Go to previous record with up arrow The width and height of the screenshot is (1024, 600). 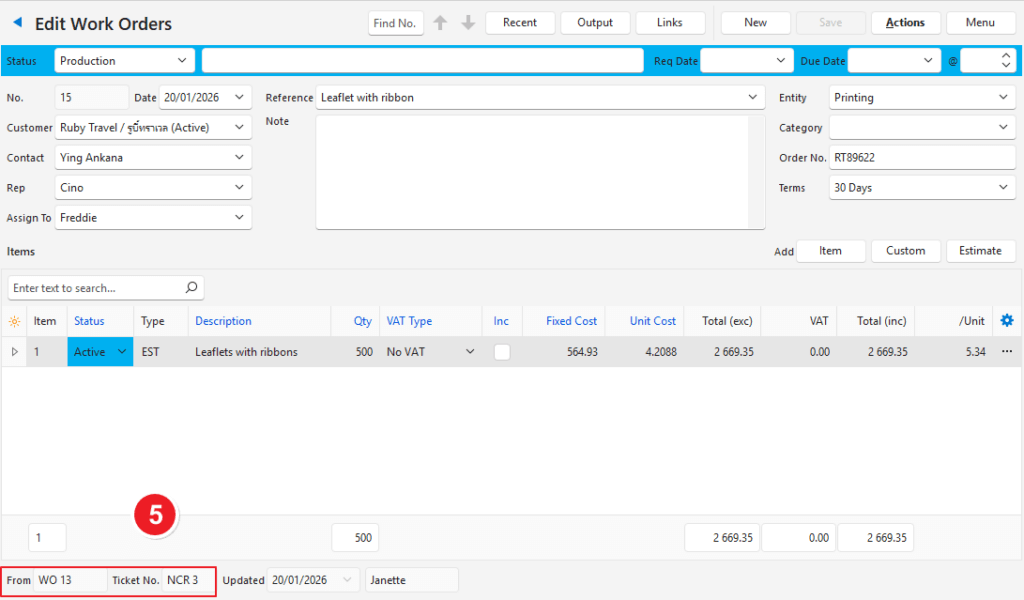tap(440, 23)
